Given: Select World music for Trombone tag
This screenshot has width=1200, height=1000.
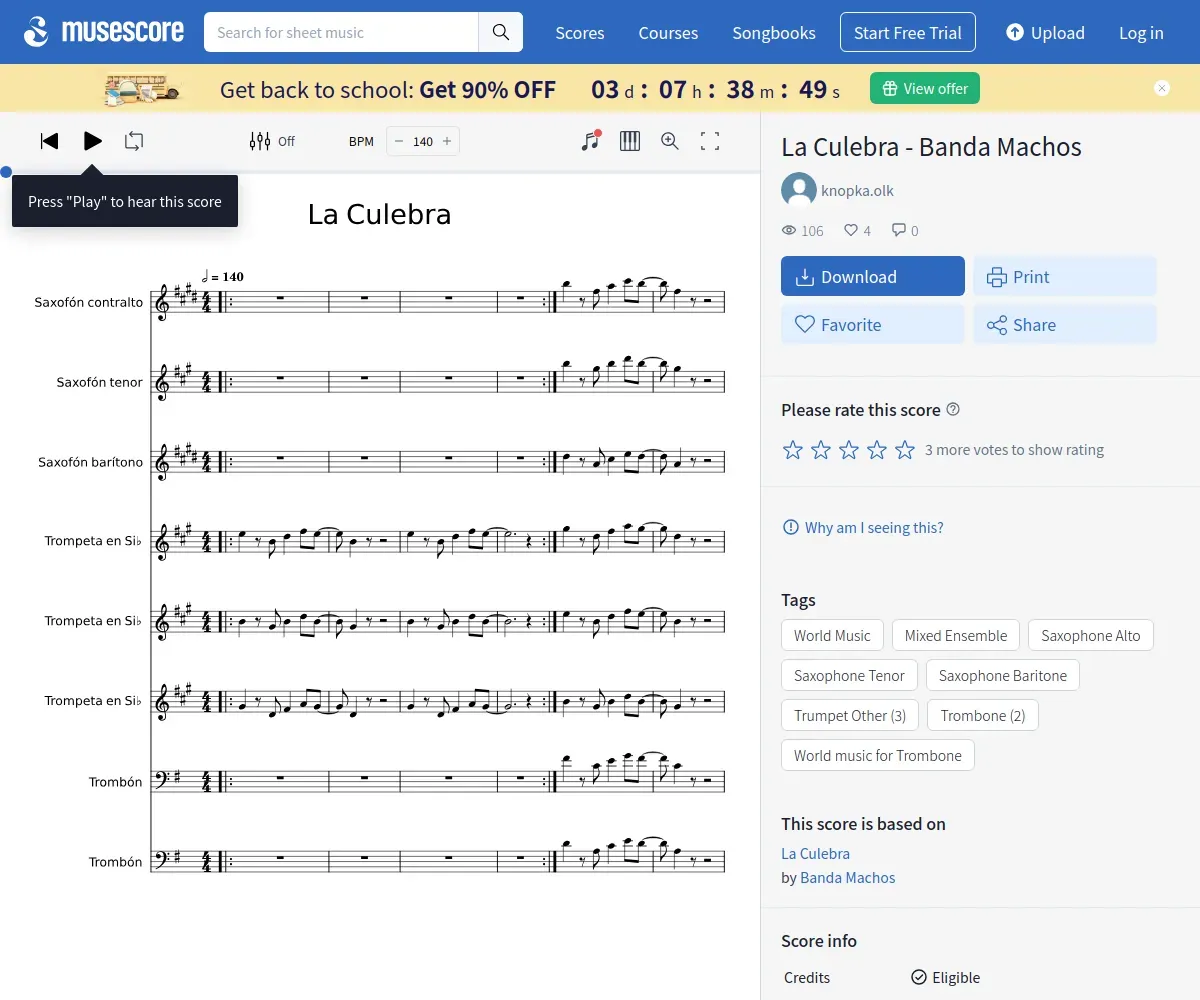Looking at the screenshot, I should 878,755.
